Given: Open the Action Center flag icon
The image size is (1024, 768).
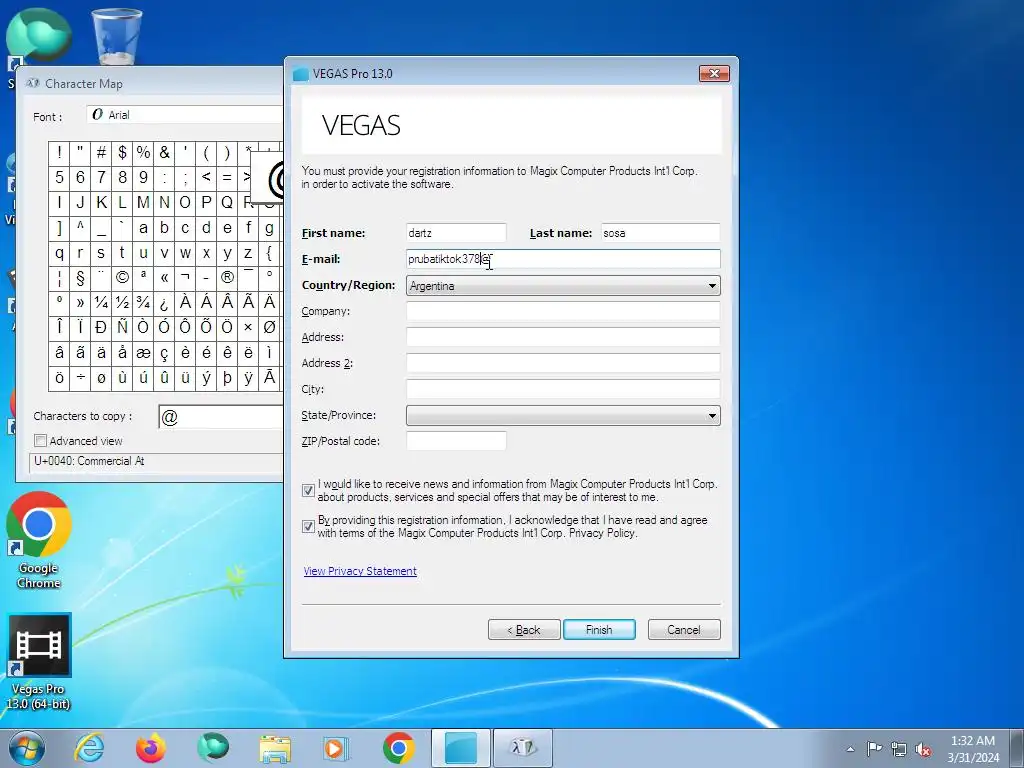Looking at the screenshot, I should point(874,749).
